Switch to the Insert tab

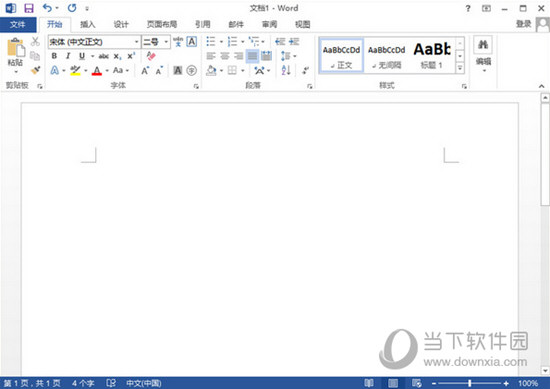coord(88,25)
